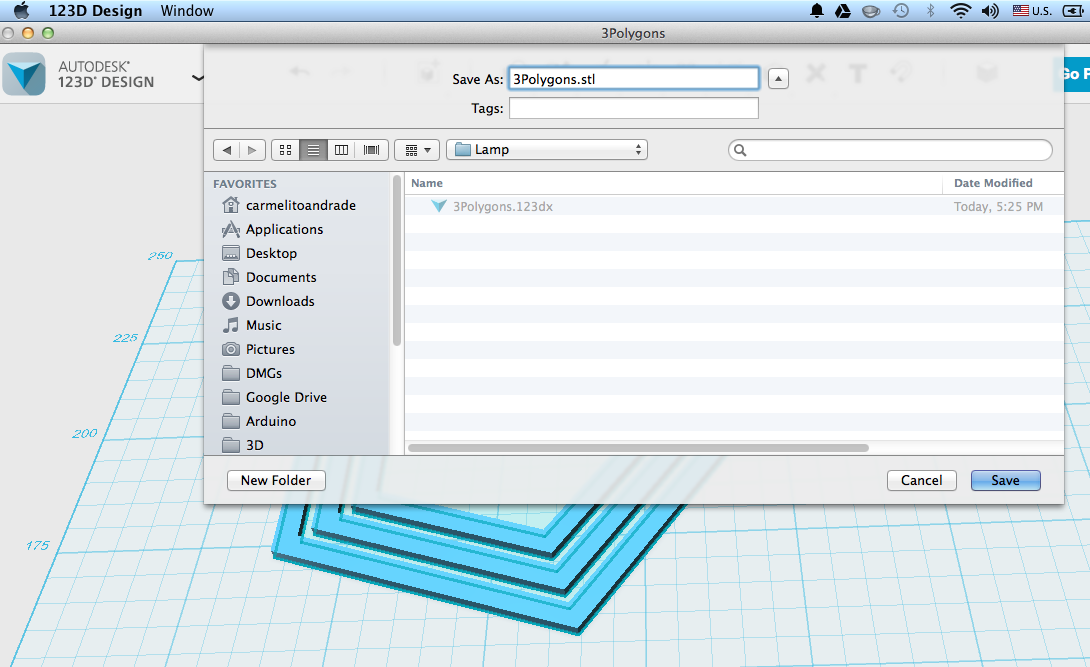Open the item arrangement dropdown
Viewport: 1090px width, 667px height.
[417, 149]
